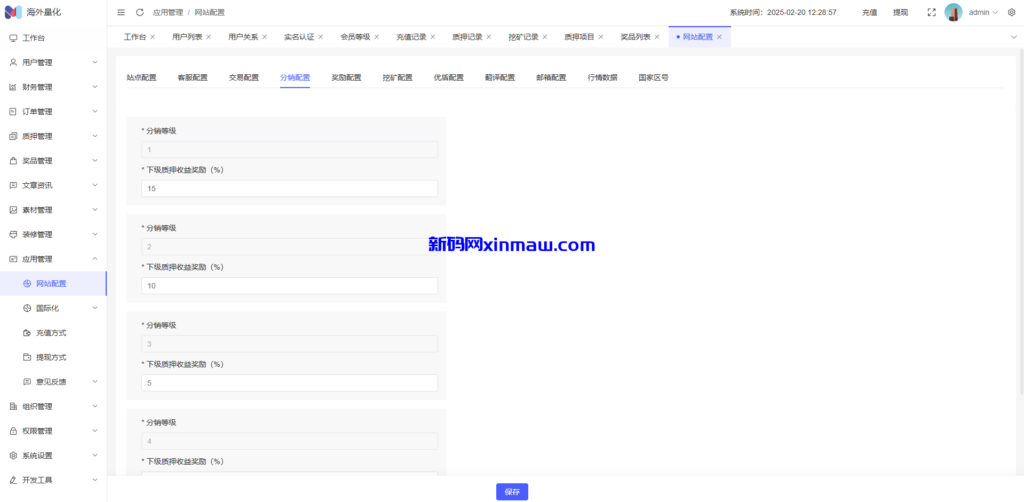
Task: Open the 行情数据 settings tab
Action: (602, 78)
